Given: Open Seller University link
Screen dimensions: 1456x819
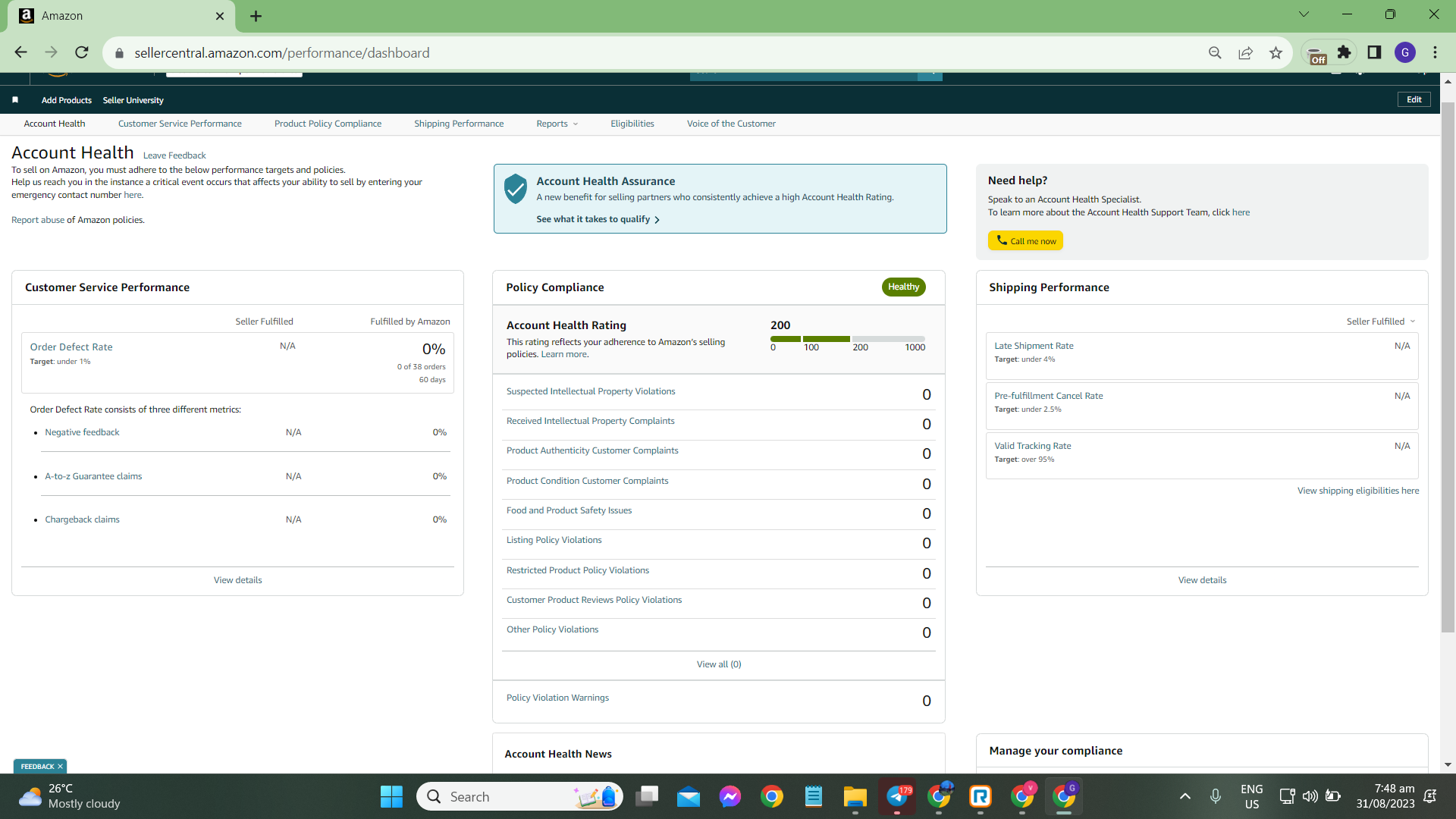Looking at the screenshot, I should click(x=133, y=100).
